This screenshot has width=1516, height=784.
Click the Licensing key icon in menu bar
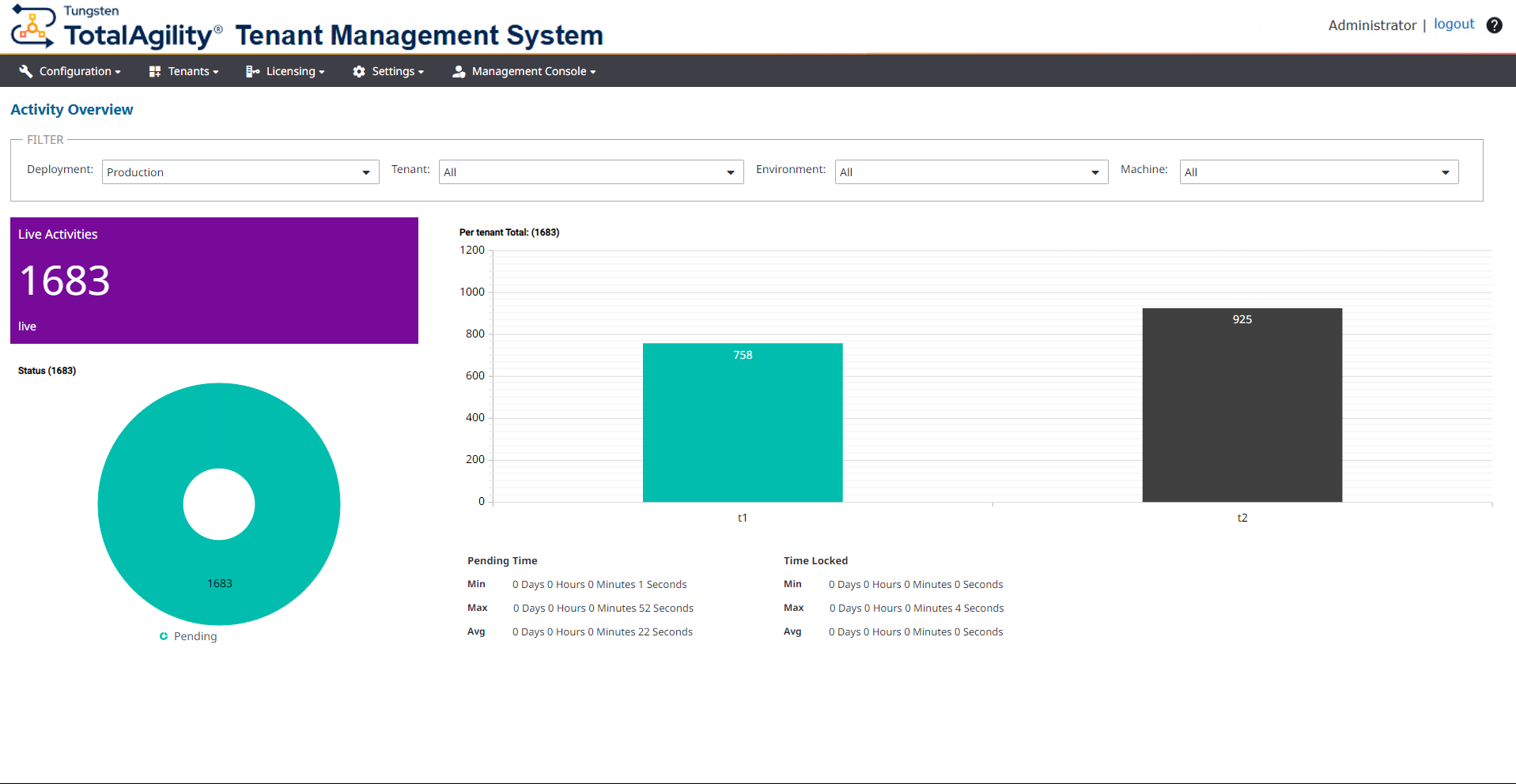point(253,71)
